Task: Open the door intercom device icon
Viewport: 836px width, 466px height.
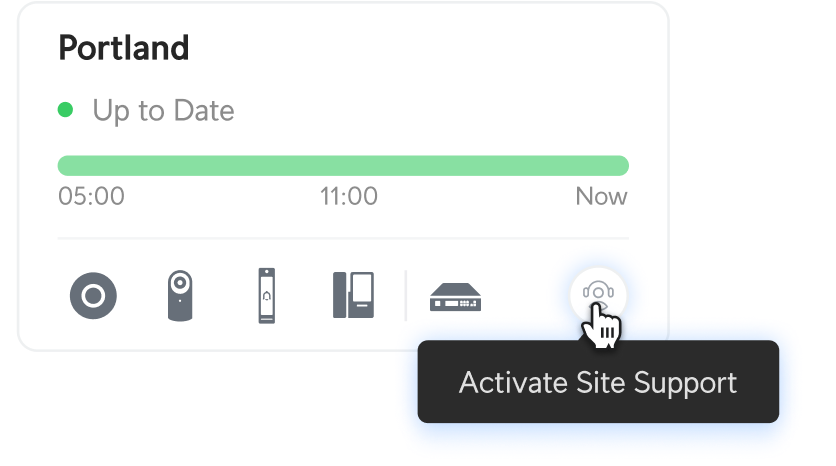Action: (265, 295)
